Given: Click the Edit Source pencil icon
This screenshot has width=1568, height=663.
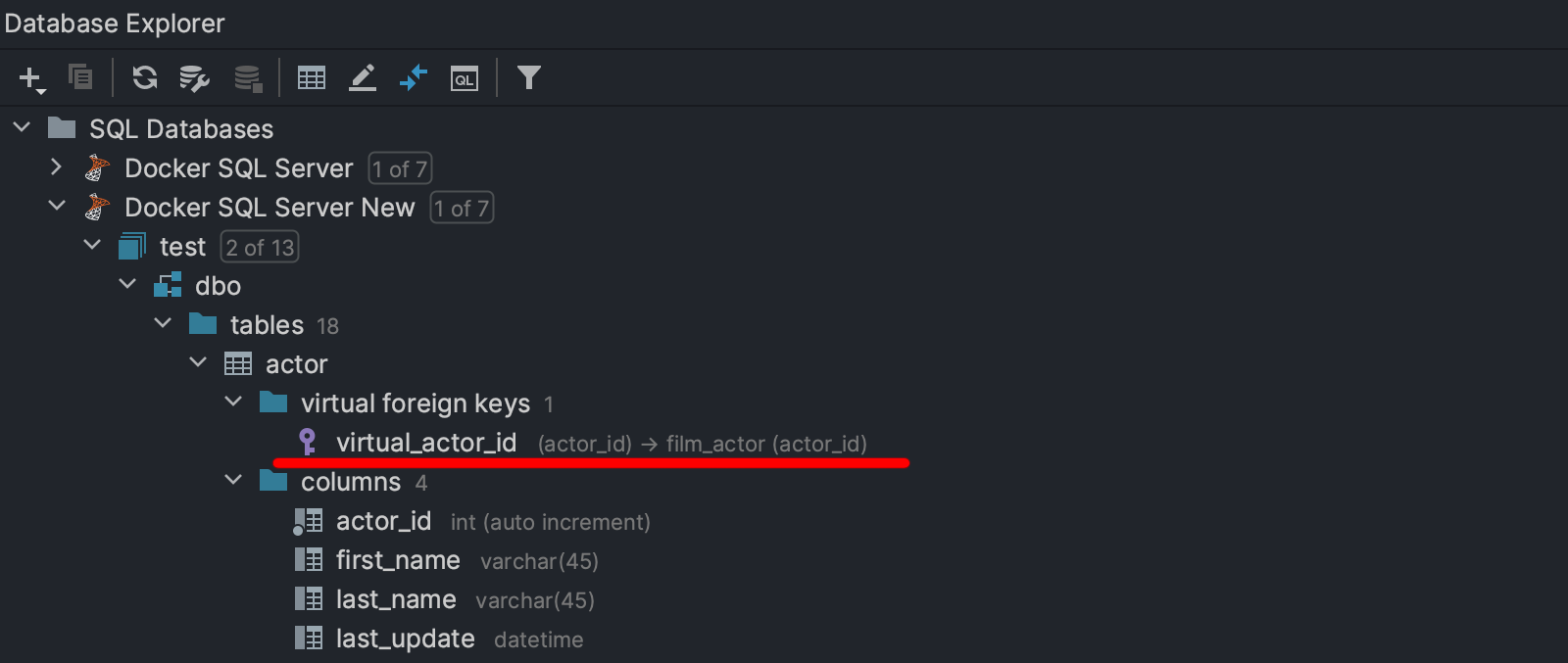Looking at the screenshot, I should coord(363,77).
